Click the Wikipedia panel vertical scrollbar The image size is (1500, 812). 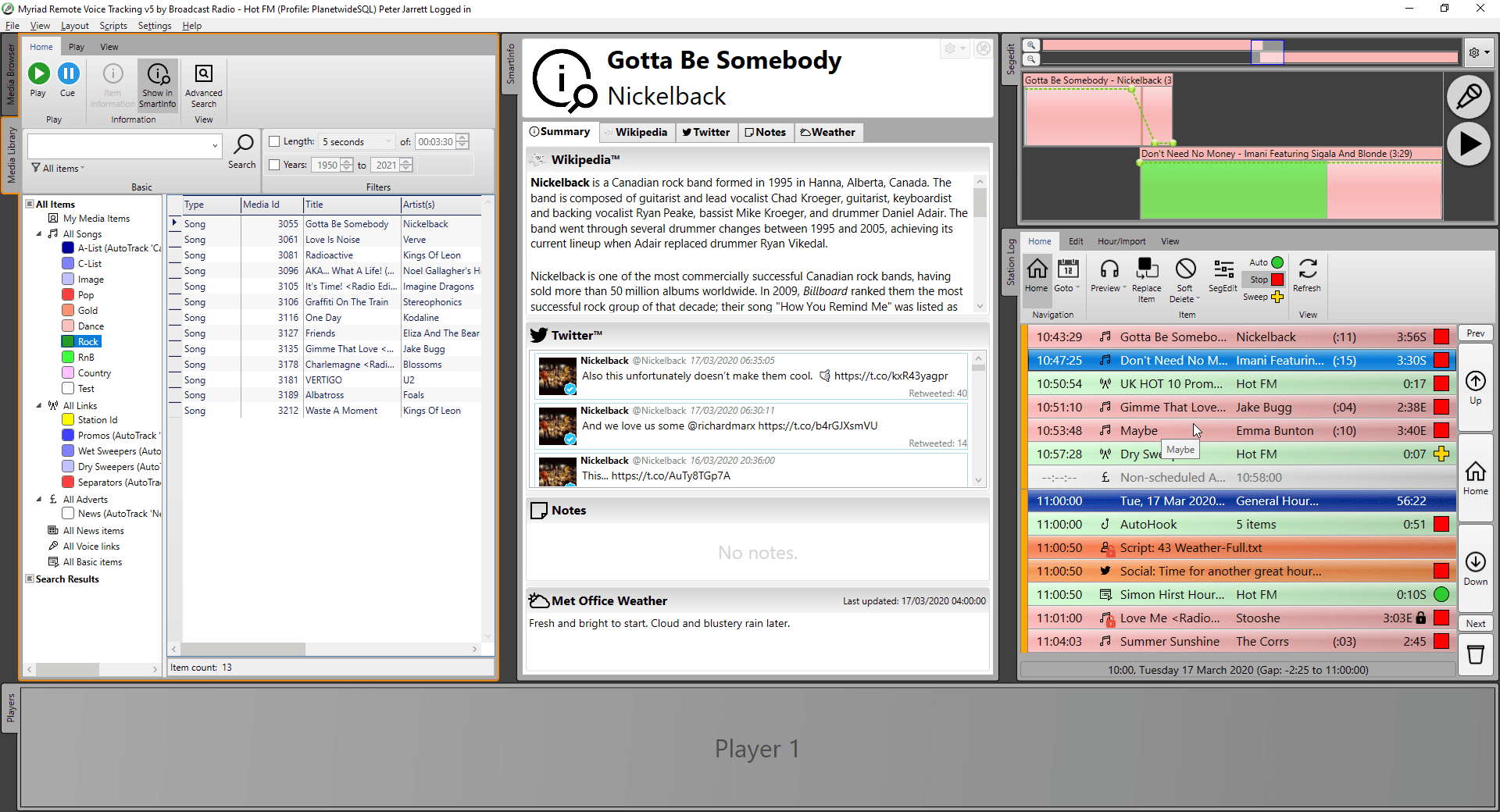tap(980, 242)
